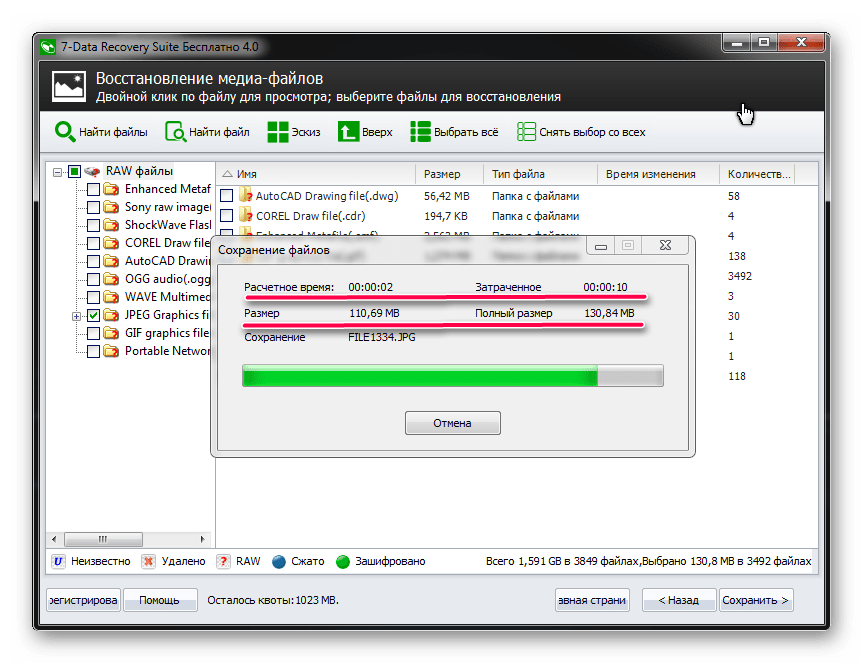Click the GIF graphics file folder icon
The image size is (864, 664).
[111, 333]
